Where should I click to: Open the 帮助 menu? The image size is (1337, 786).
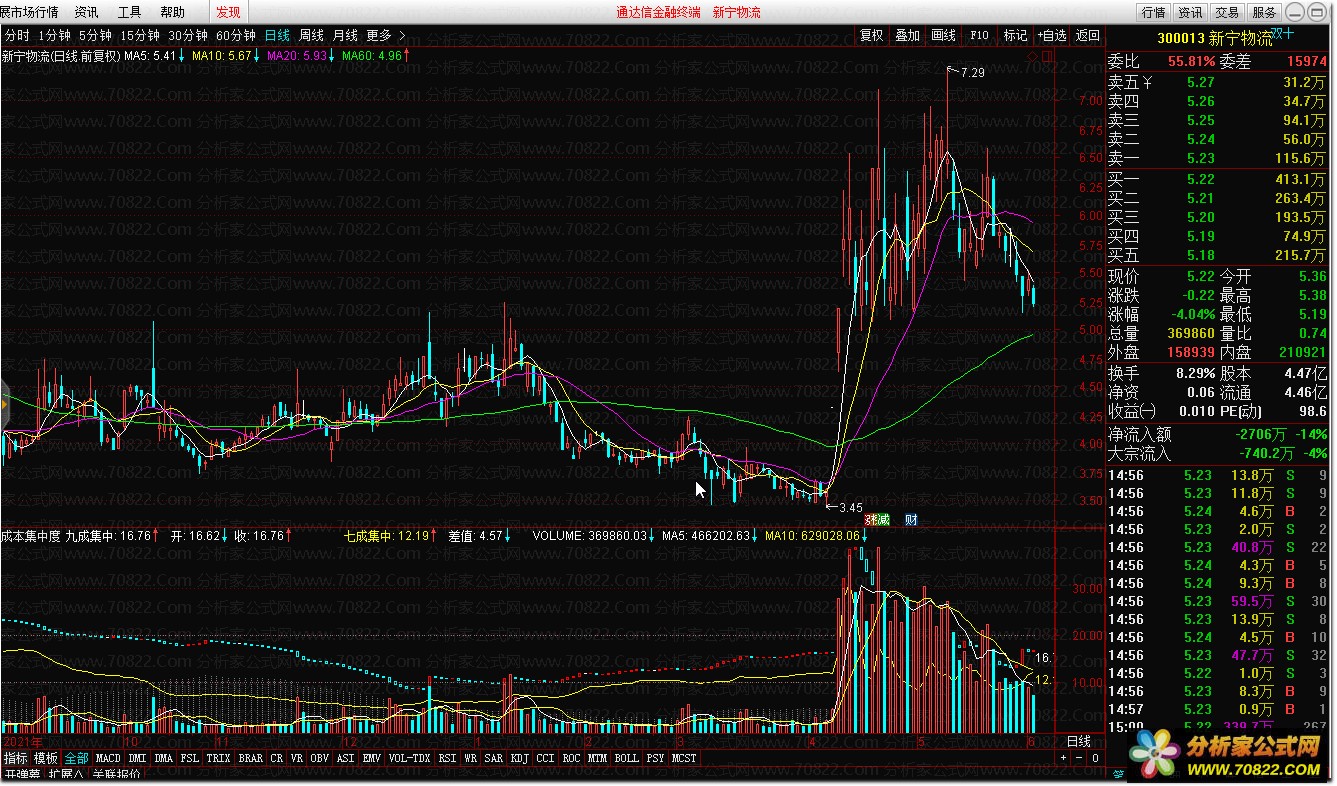172,12
